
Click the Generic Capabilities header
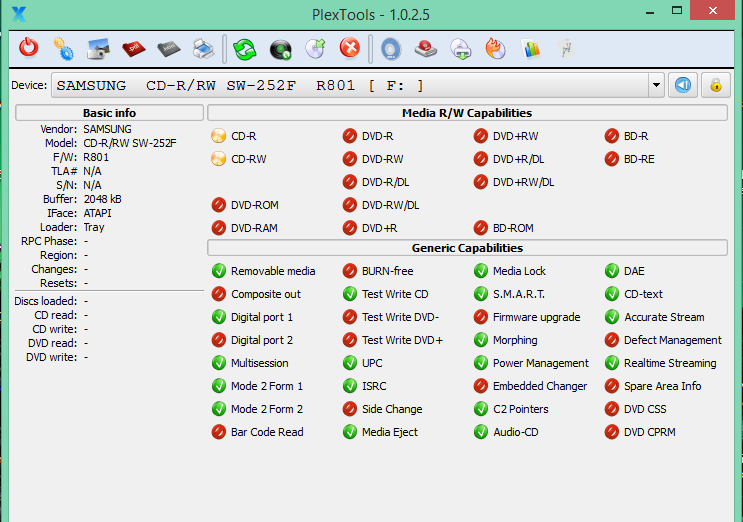click(467, 248)
